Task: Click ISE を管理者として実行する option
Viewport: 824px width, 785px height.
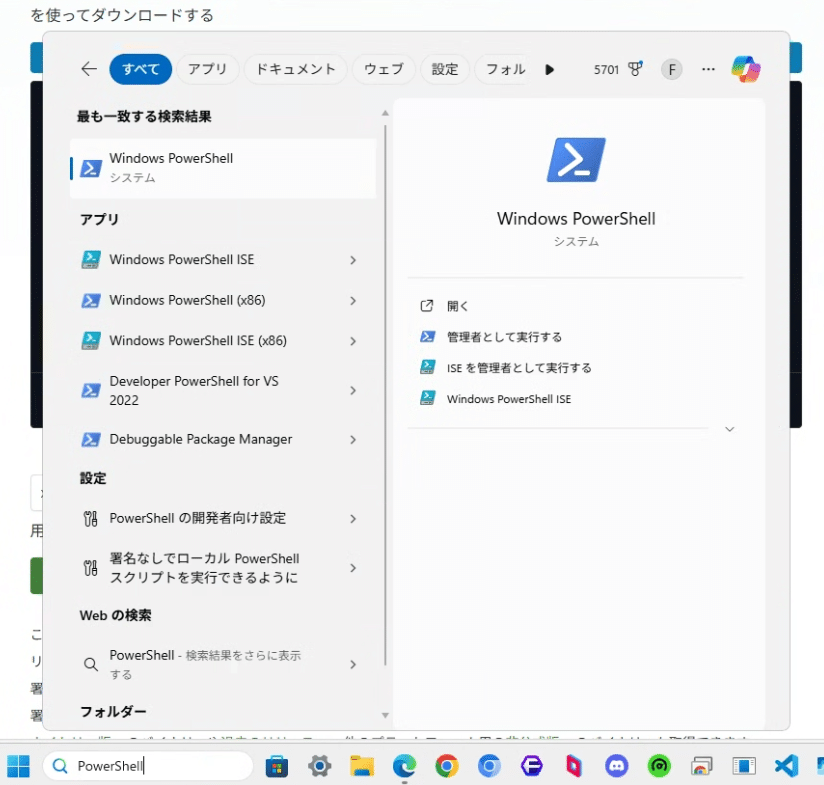Action: [519, 368]
